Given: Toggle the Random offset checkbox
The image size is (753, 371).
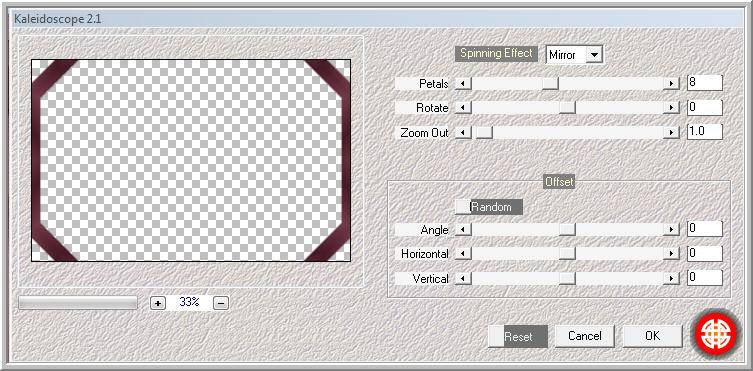Looking at the screenshot, I should coord(462,207).
